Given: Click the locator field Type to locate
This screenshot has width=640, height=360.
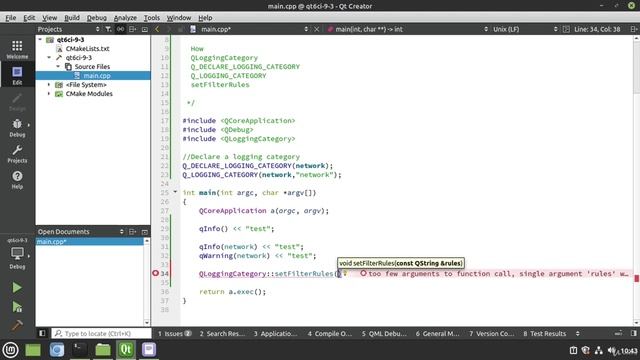Looking at the screenshot, I should coord(101,333).
